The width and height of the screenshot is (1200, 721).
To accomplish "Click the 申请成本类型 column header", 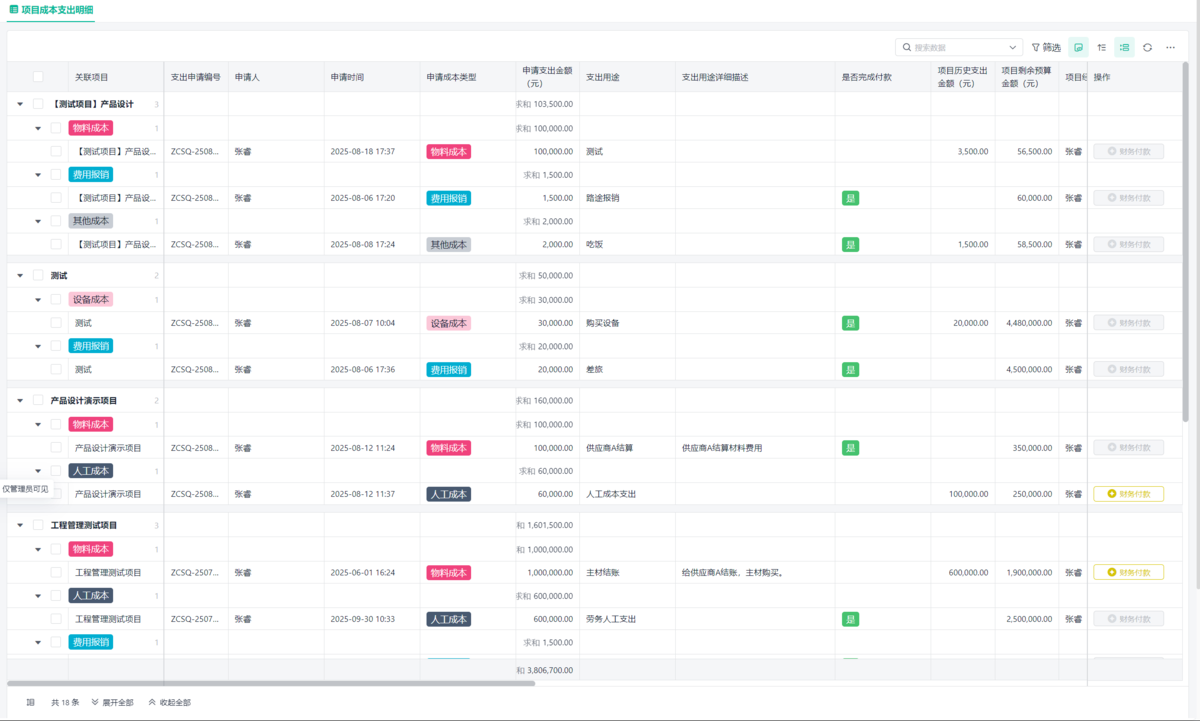I will 452,77.
